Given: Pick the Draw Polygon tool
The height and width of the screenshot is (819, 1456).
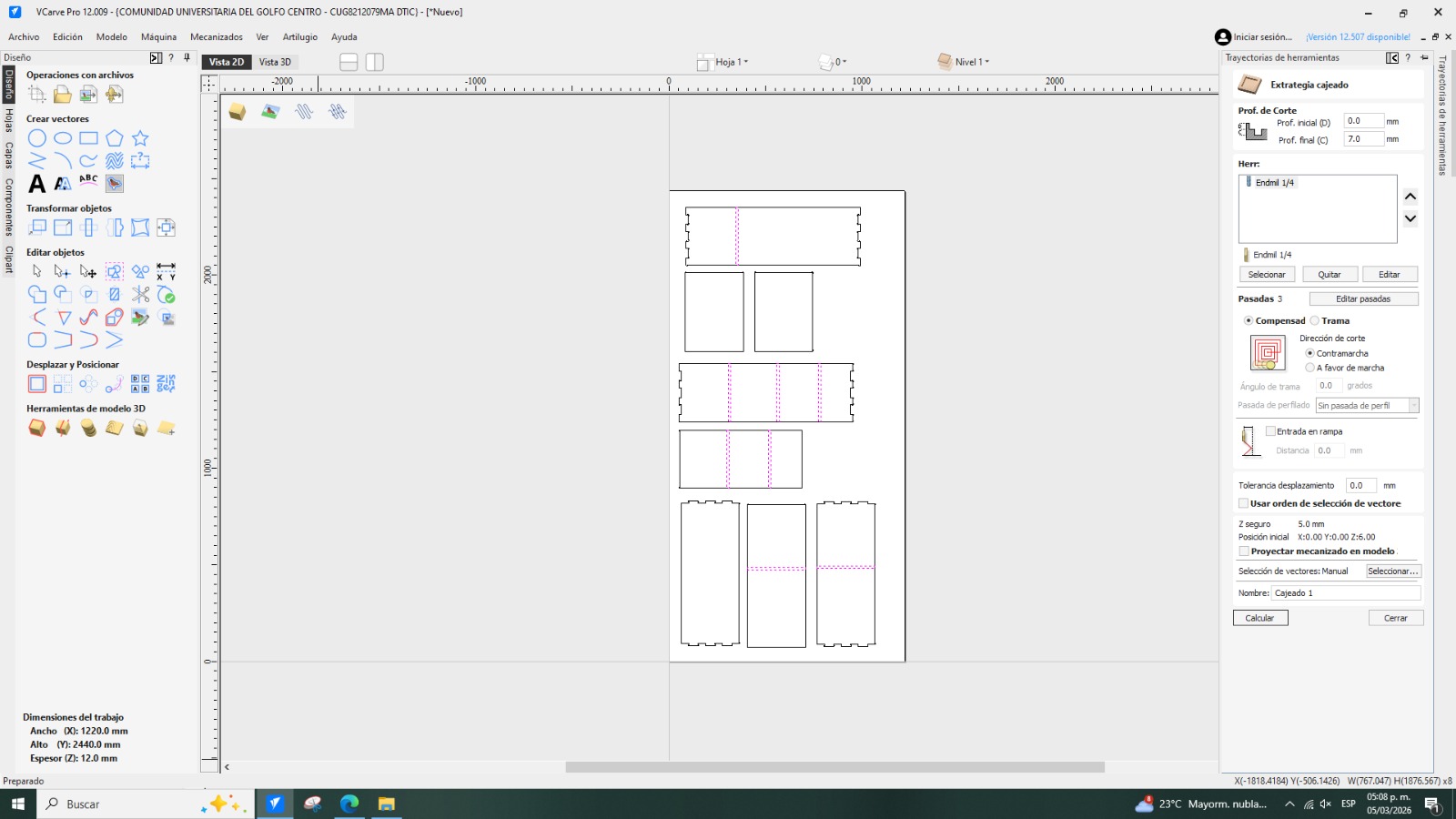Looking at the screenshot, I should click(114, 138).
